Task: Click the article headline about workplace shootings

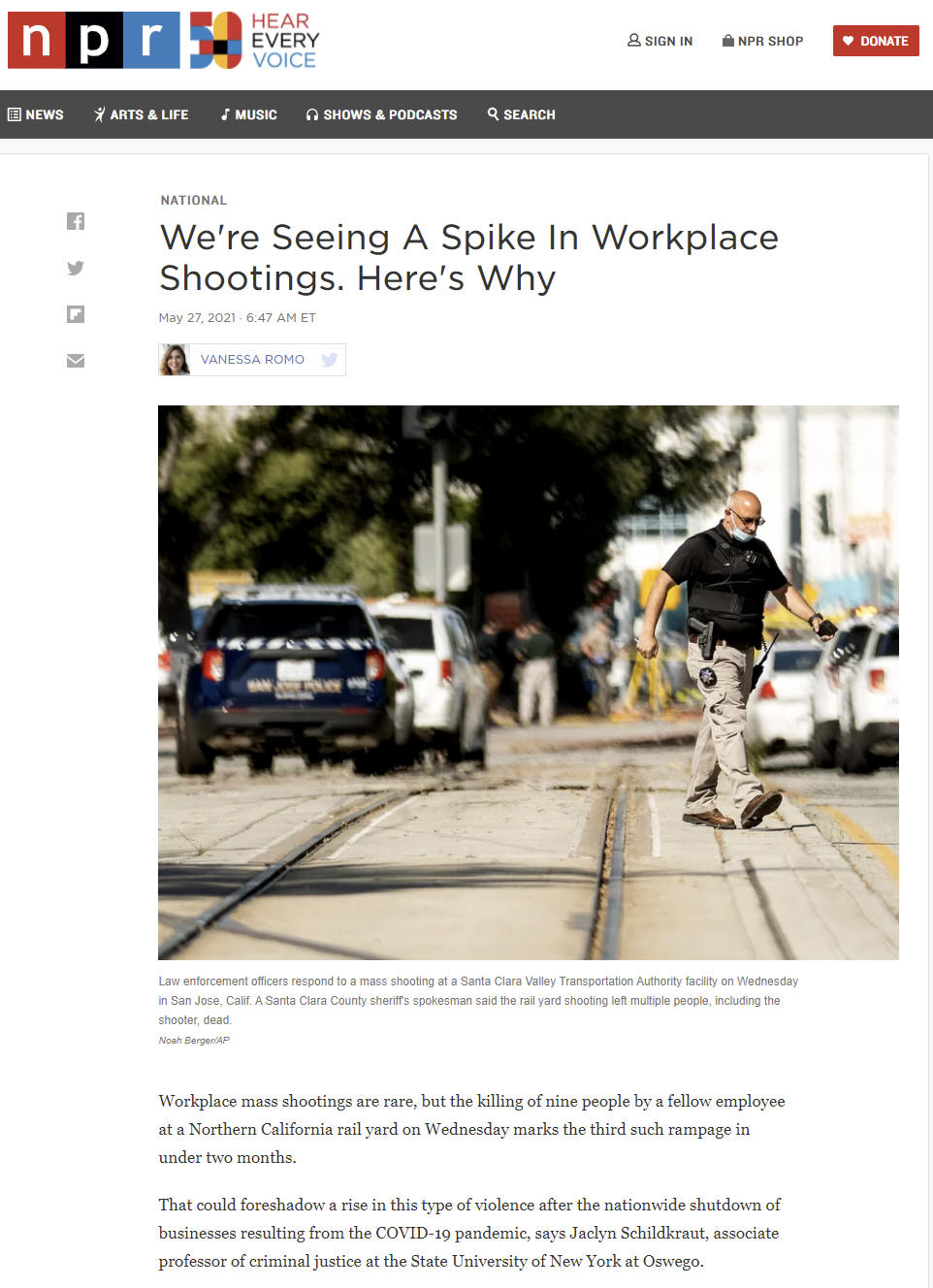Action: [468, 257]
